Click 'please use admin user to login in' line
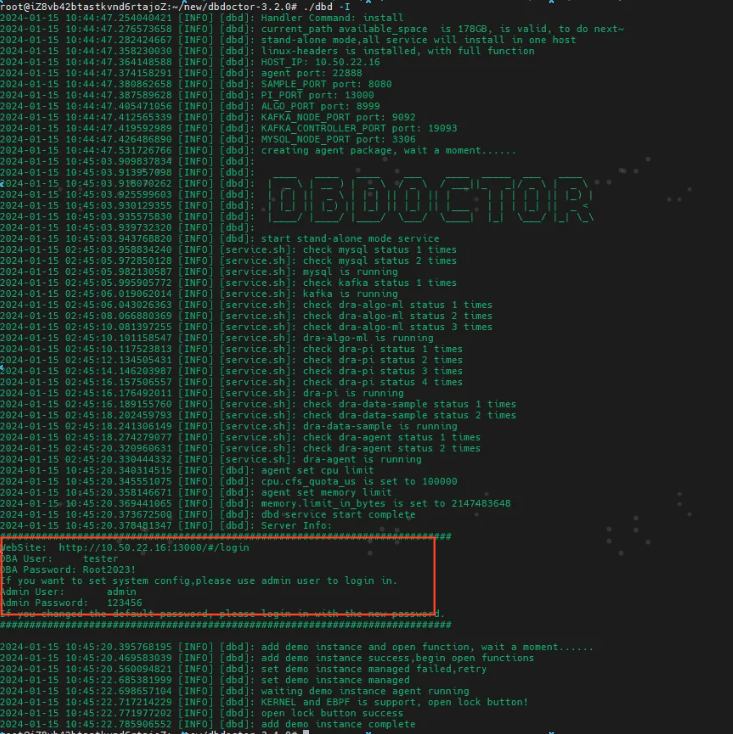The image size is (733, 734). coord(296,581)
